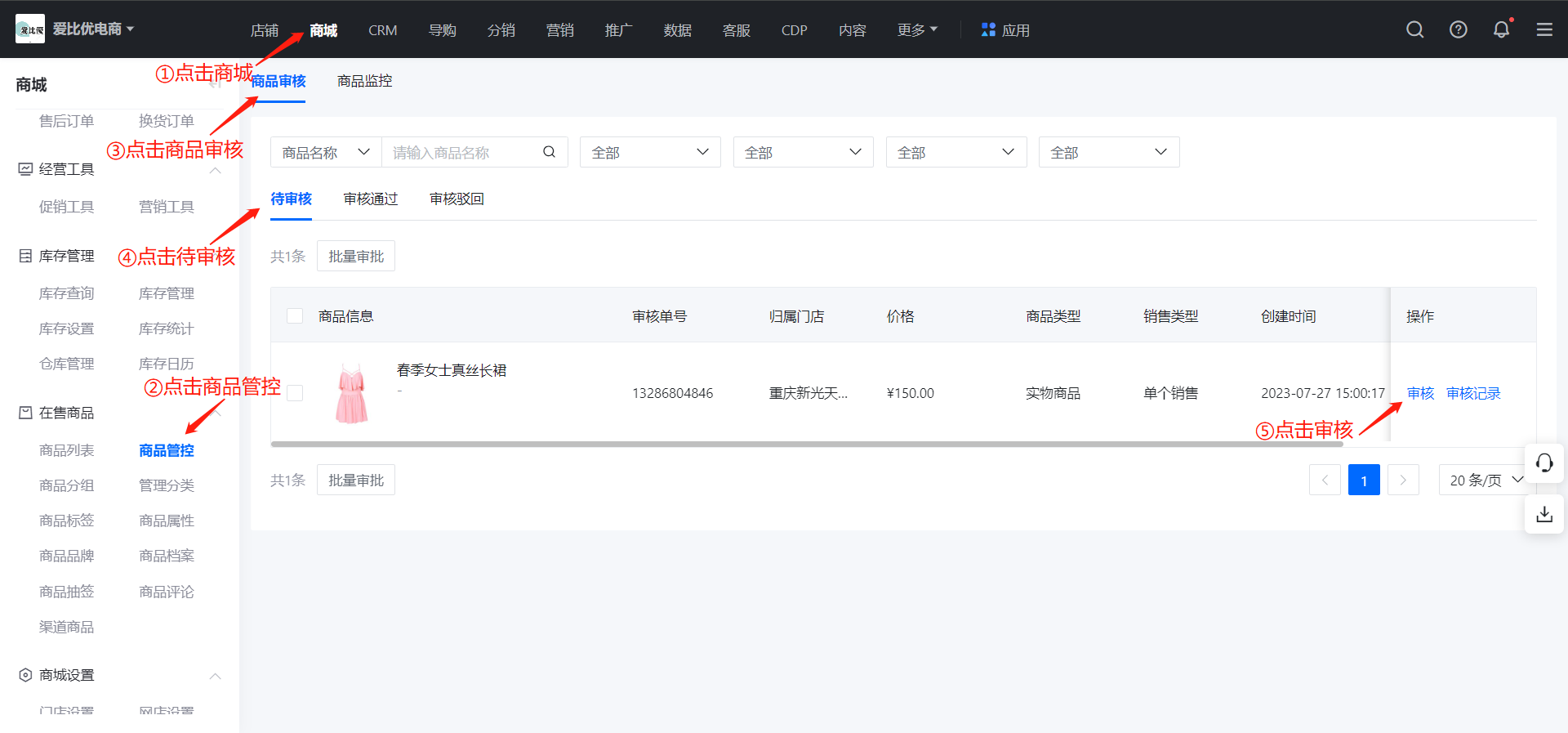Click the pink dress product thumbnail
Viewport: 1568px width, 733px height.
click(x=352, y=393)
